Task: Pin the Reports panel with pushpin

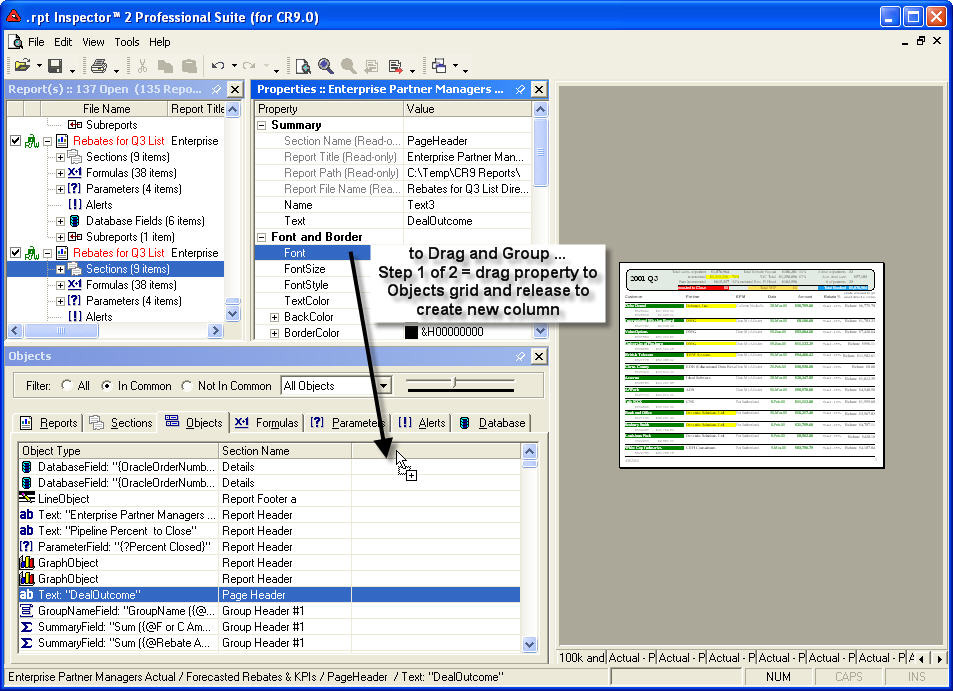Action: click(216, 89)
